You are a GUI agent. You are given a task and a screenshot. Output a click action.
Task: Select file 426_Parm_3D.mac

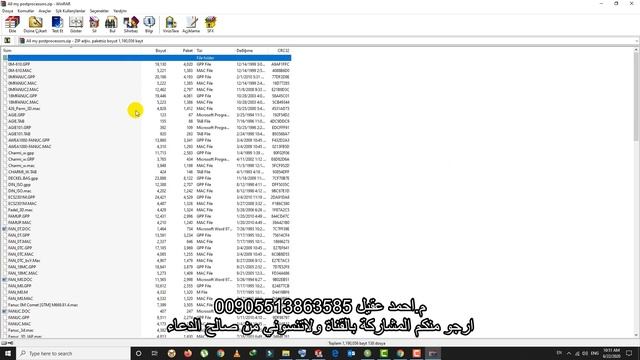[x=24, y=109]
